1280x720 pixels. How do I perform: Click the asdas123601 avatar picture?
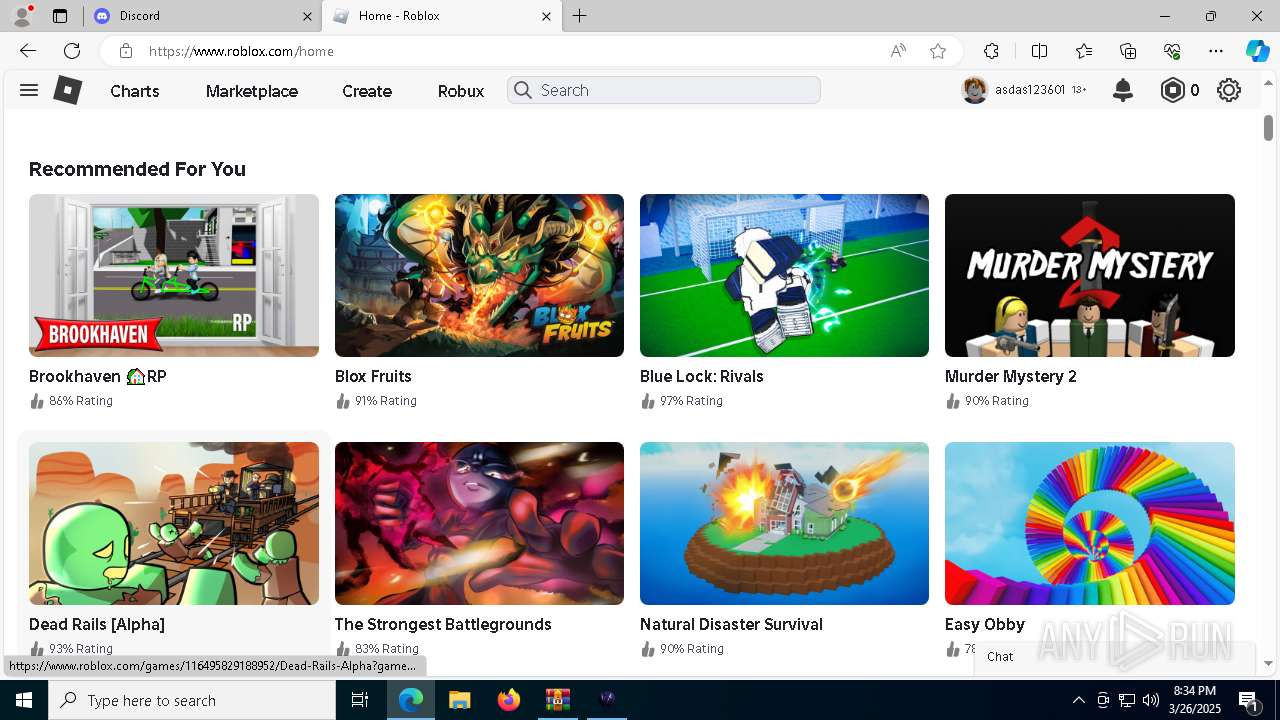(x=974, y=90)
